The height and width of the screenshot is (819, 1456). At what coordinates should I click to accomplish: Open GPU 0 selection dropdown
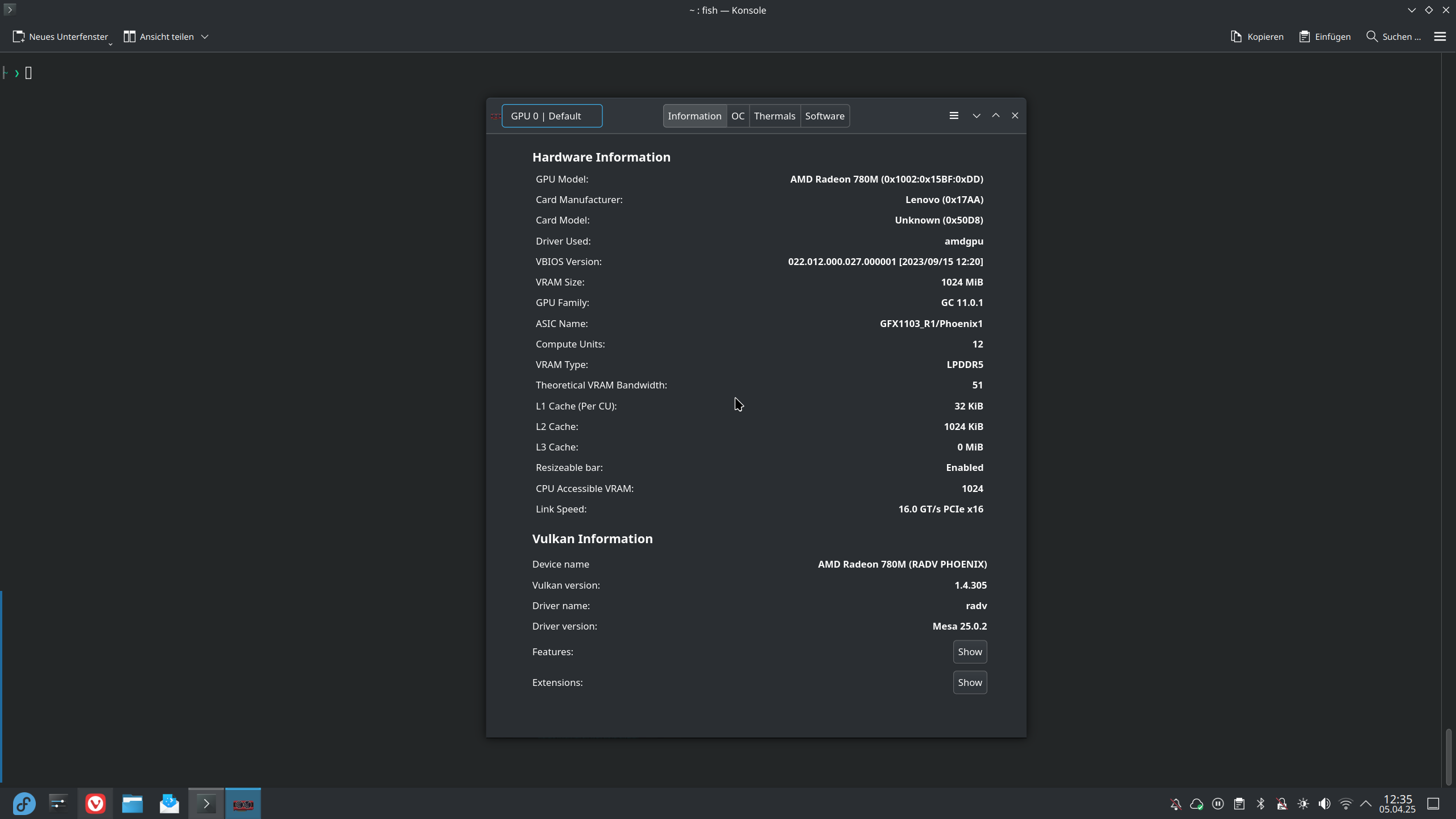[x=551, y=116]
